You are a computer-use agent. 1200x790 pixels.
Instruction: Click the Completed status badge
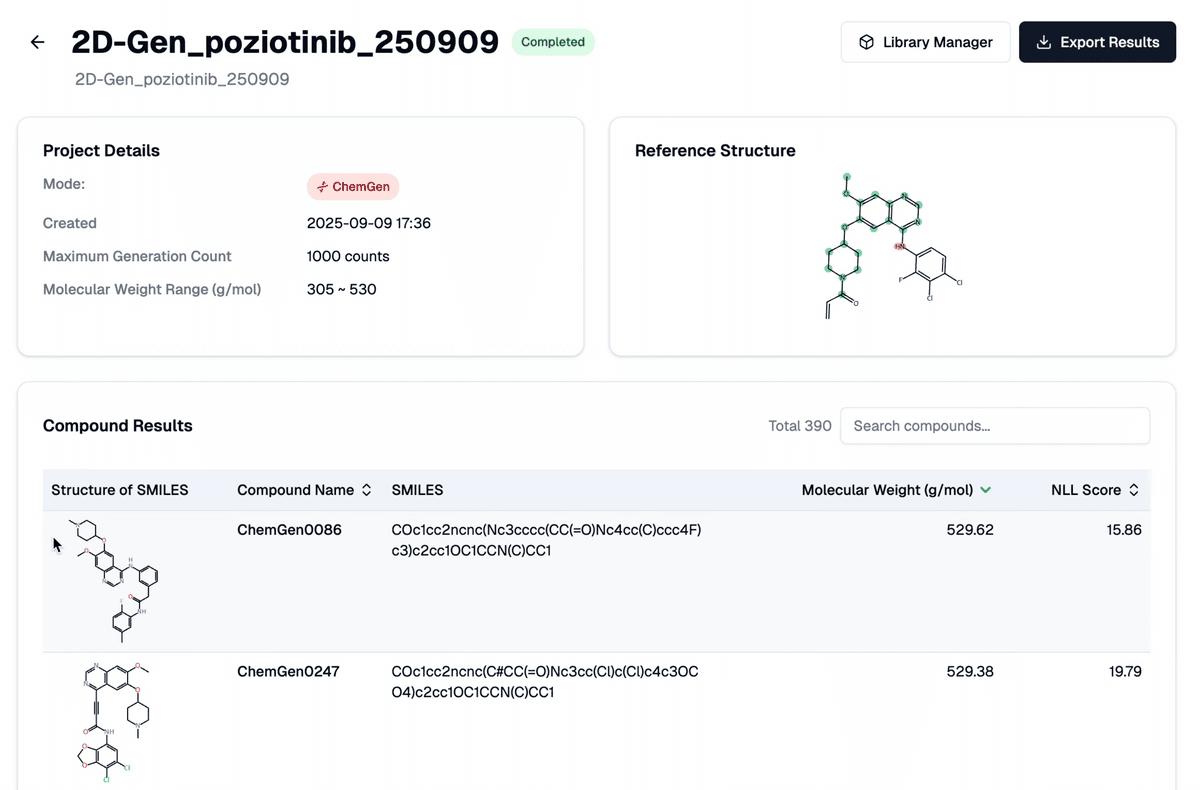[552, 42]
